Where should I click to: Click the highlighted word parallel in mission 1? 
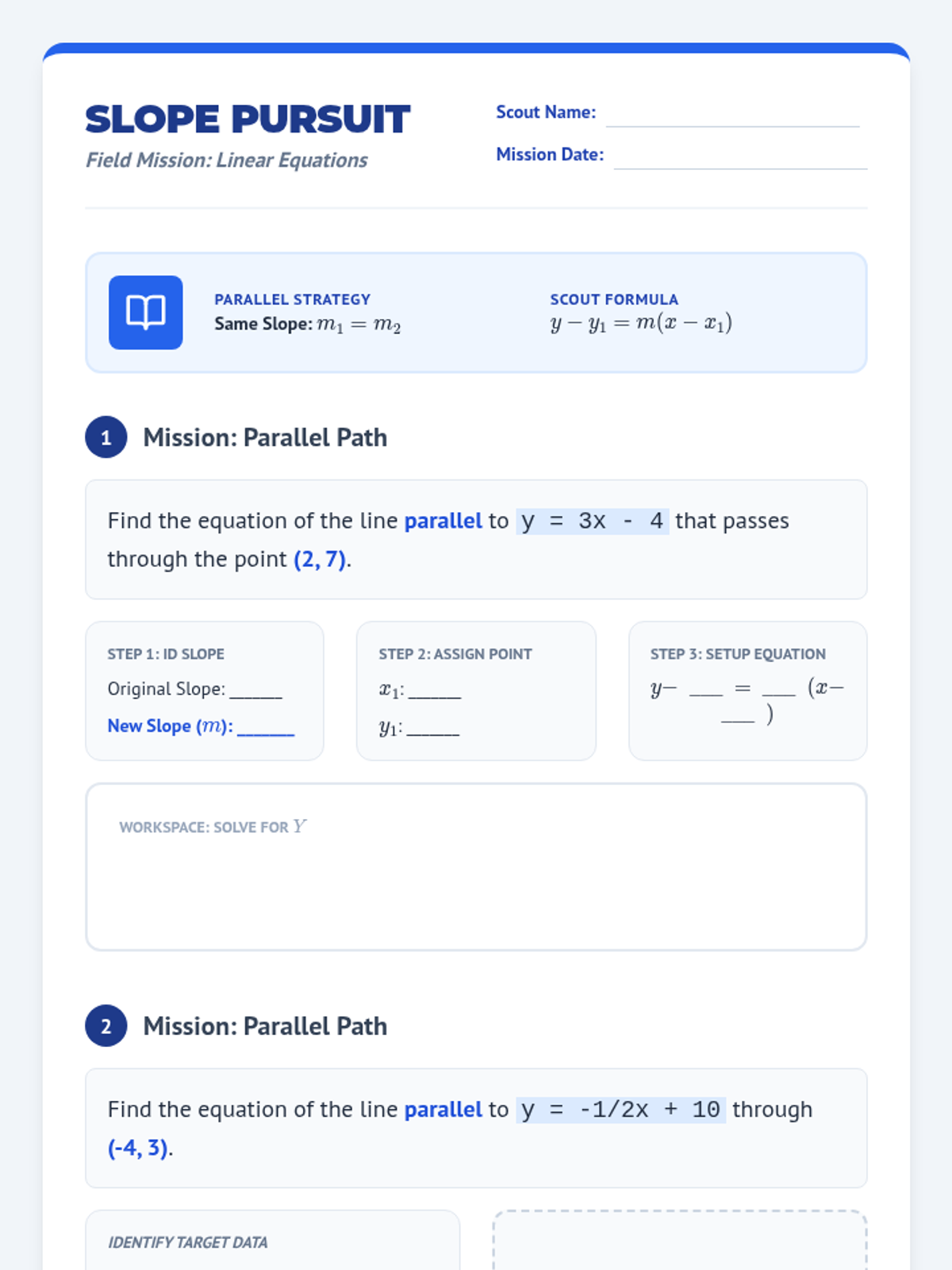tap(443, 521)
